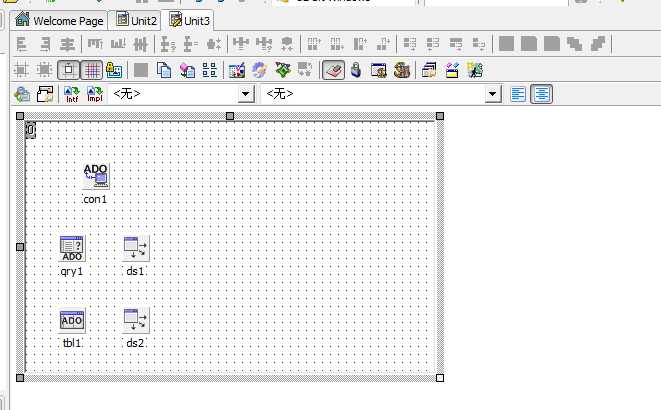
Task: Click the align right edges icon
Action: pyautogui.click(x=44, y=44)
